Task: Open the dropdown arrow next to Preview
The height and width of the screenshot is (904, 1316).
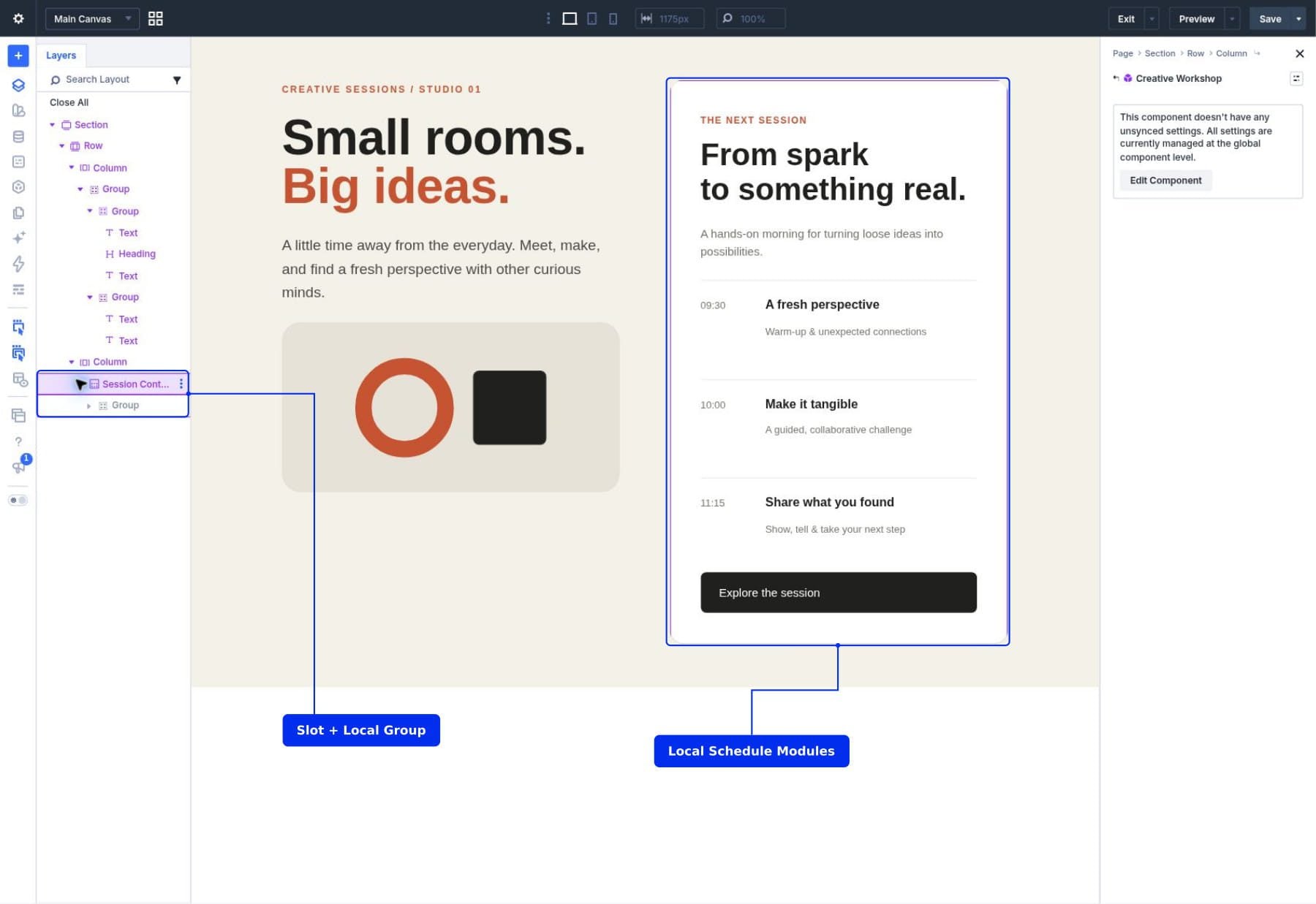Action: pyautogui.click(x=1233, y=19)
